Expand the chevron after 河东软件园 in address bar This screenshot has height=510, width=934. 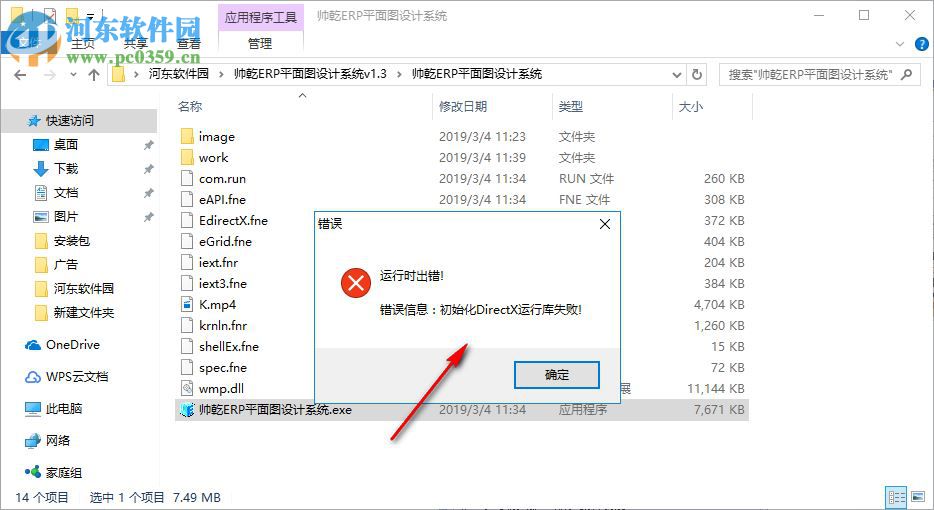pyautogui.click(x=222, y=74)
